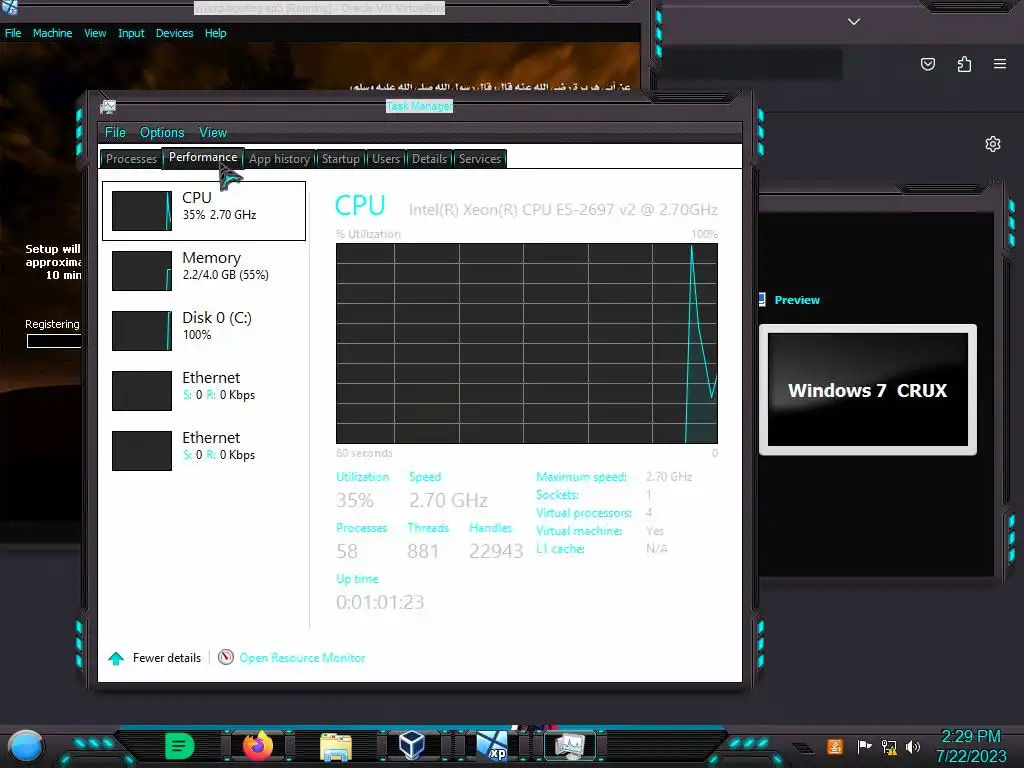Click the Start orb button
The width and height of the screenshot is (1024, 768).
click(x=26, y=747)
